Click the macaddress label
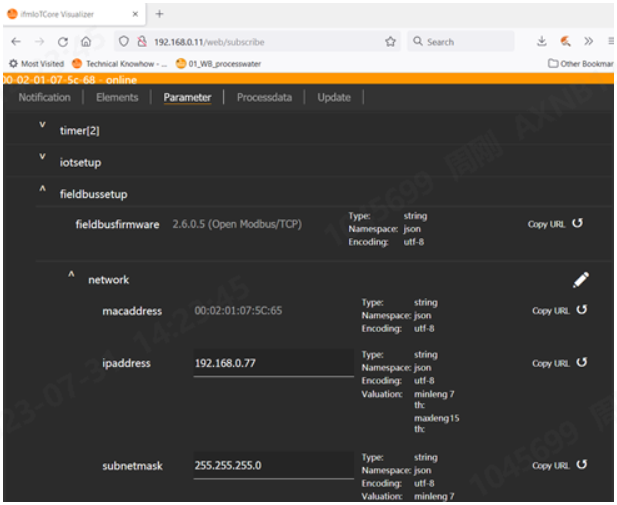The width and height of the screenshot is (617, 505). tap(132, 311)
